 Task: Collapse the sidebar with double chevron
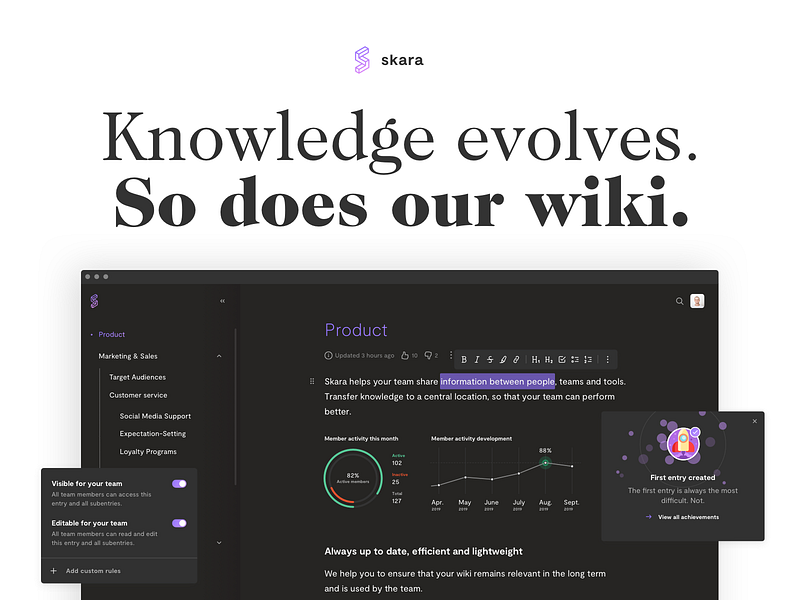[222, 301]
